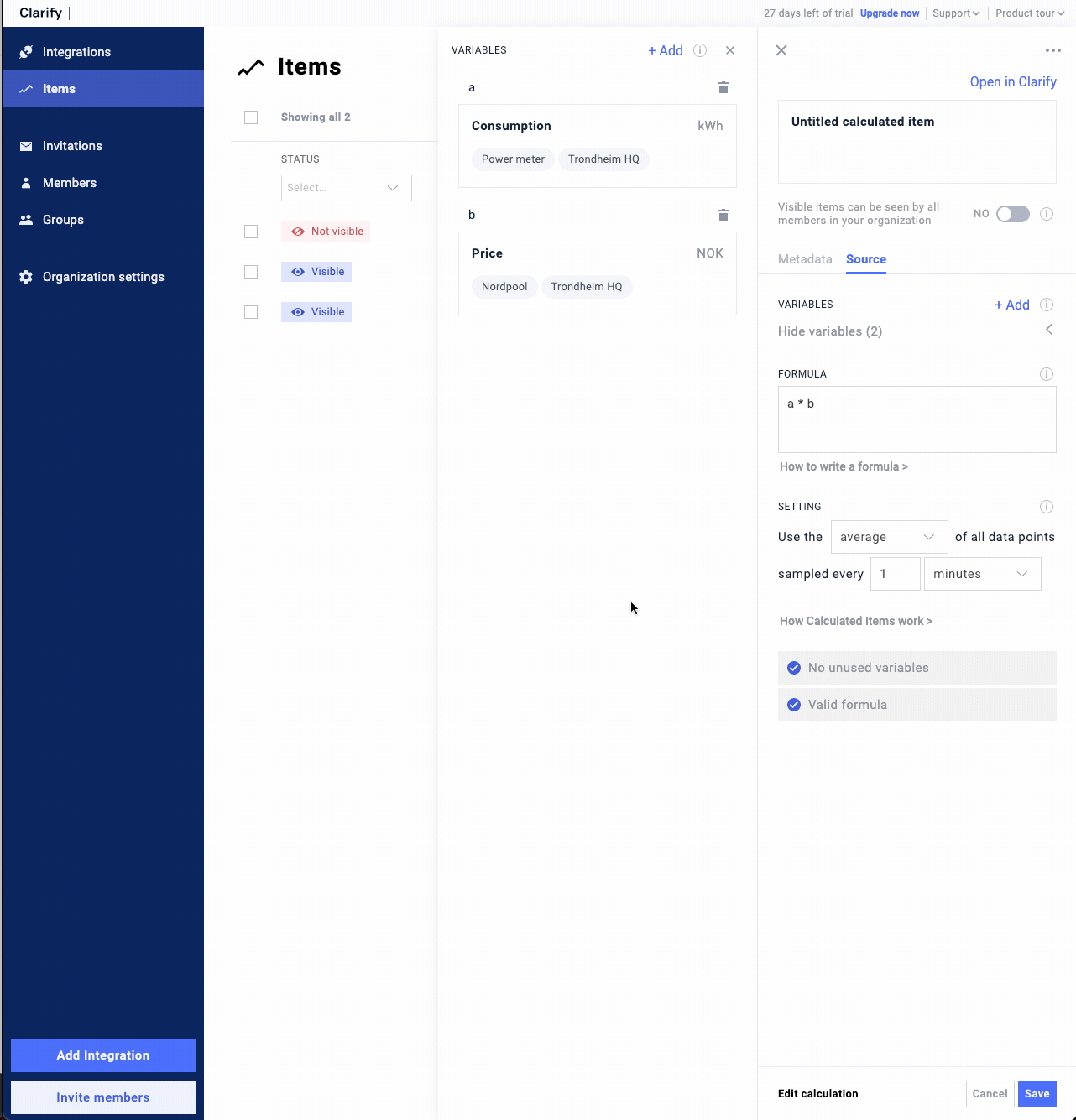Click info icon next to Setting

coord(1046,507)
